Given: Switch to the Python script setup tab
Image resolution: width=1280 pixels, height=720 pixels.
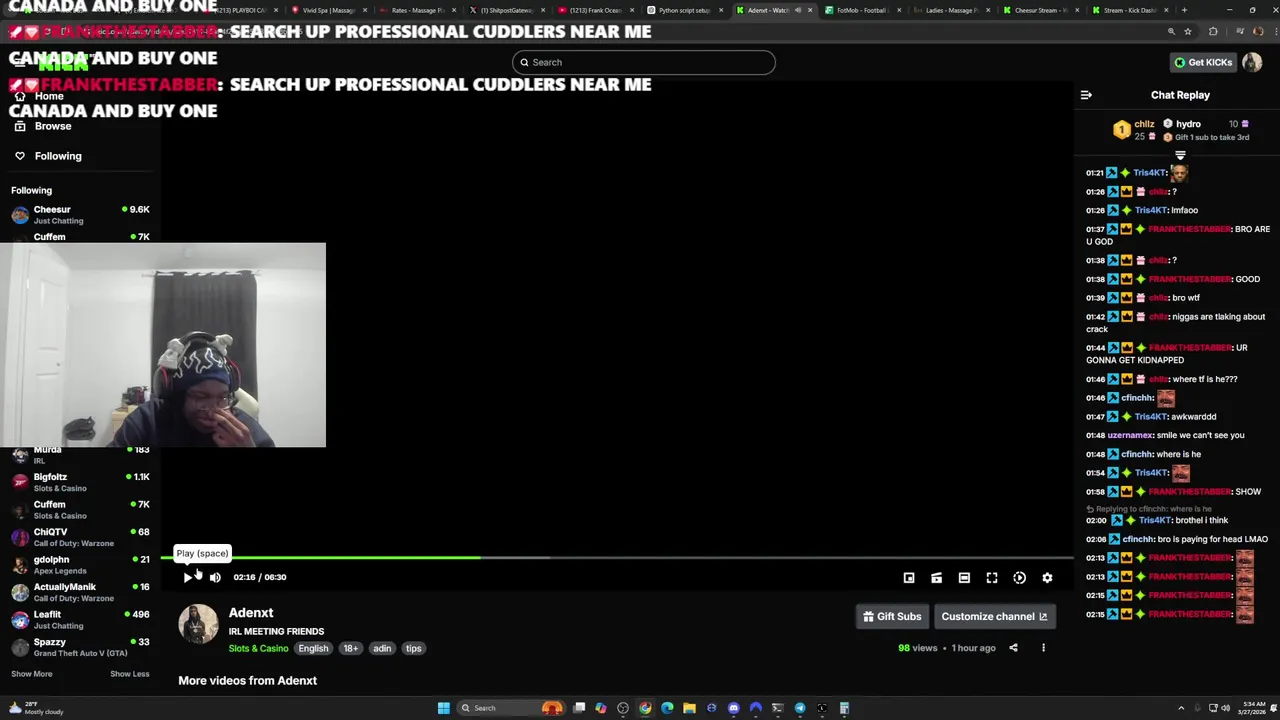Looking at the screenshot, I should click(684, 10).
